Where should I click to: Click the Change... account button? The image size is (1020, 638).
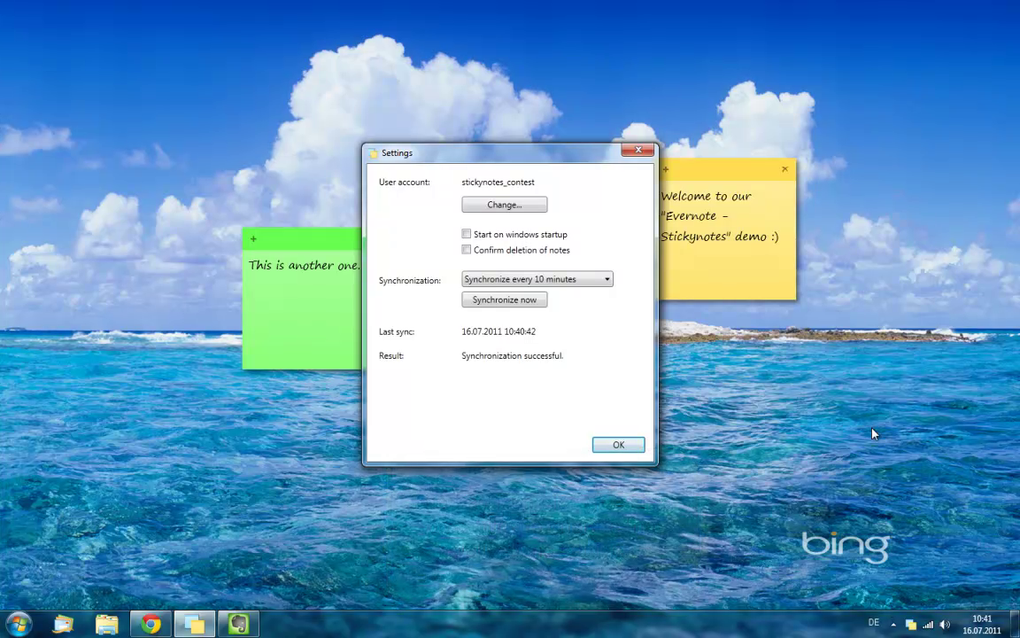click(x=504, y=205)
